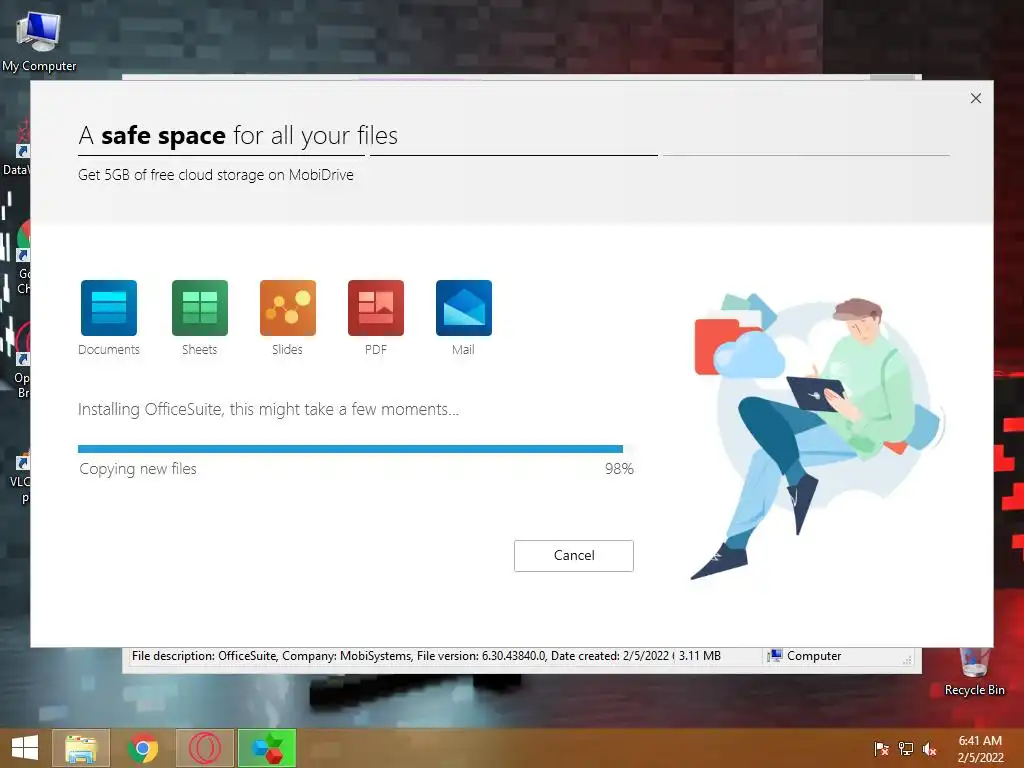This screenshot has width=1024, height=768.
Task: Click the Sheets label under the icon
Action: tap(199, 349)
